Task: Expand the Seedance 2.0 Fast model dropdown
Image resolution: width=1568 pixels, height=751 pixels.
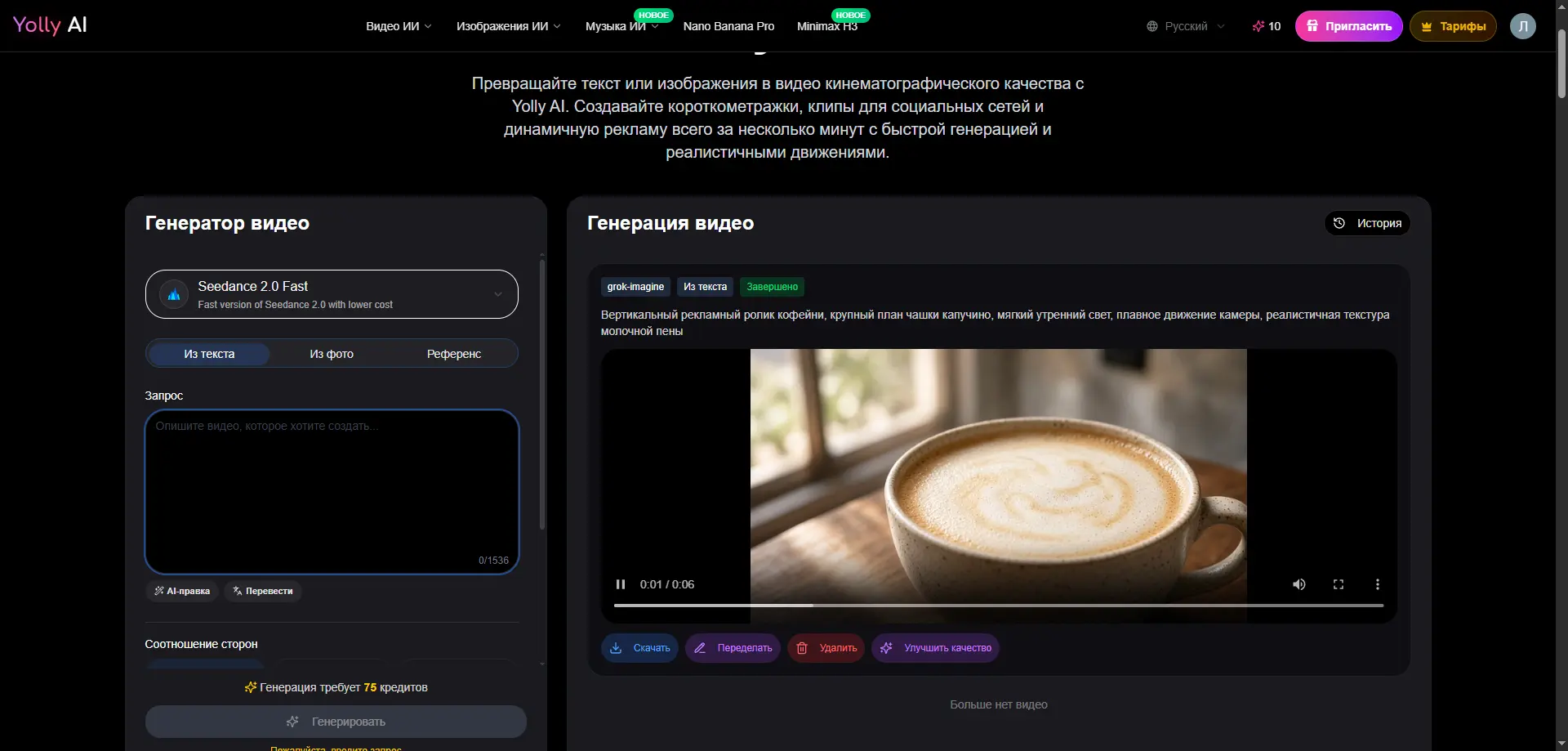Action: [x=332, y=294]
